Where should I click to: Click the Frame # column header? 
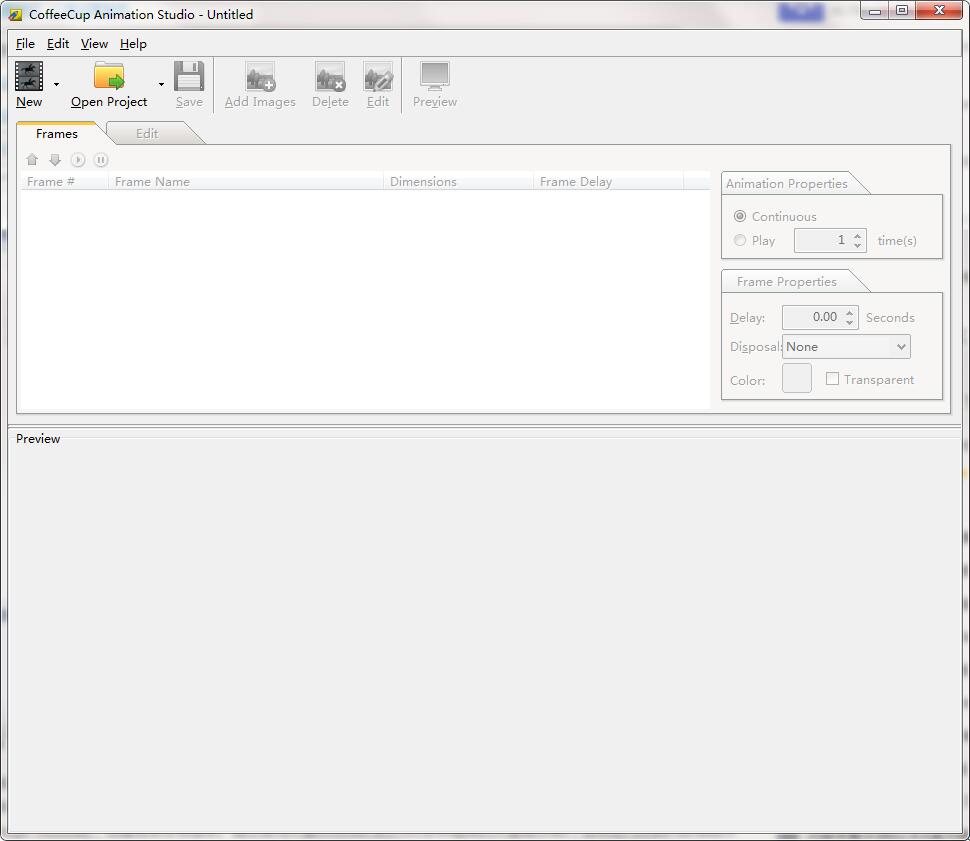(65, 181)
